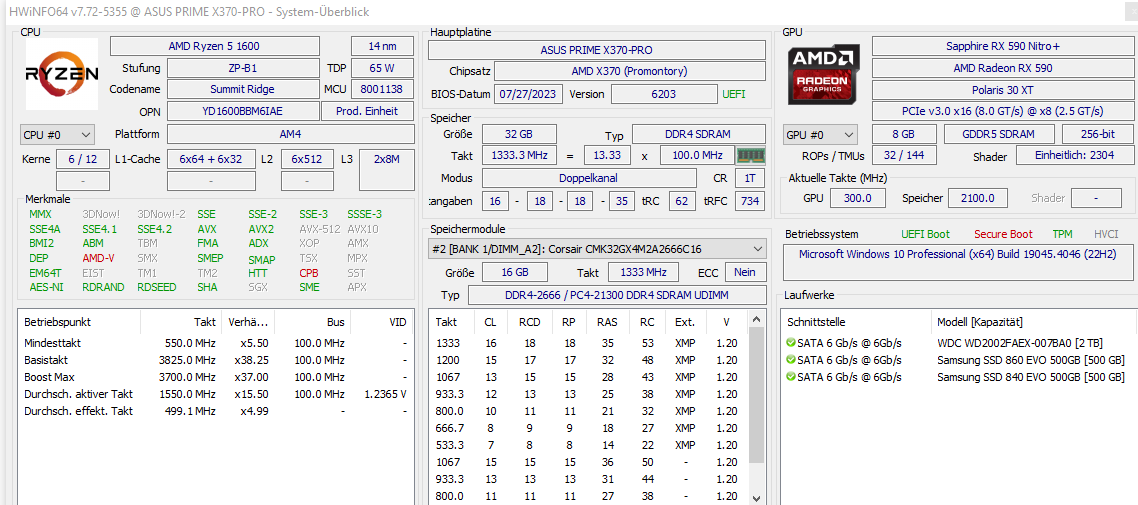
Task: Click the 32 GB memory size field
Action: tap(520, 135)
